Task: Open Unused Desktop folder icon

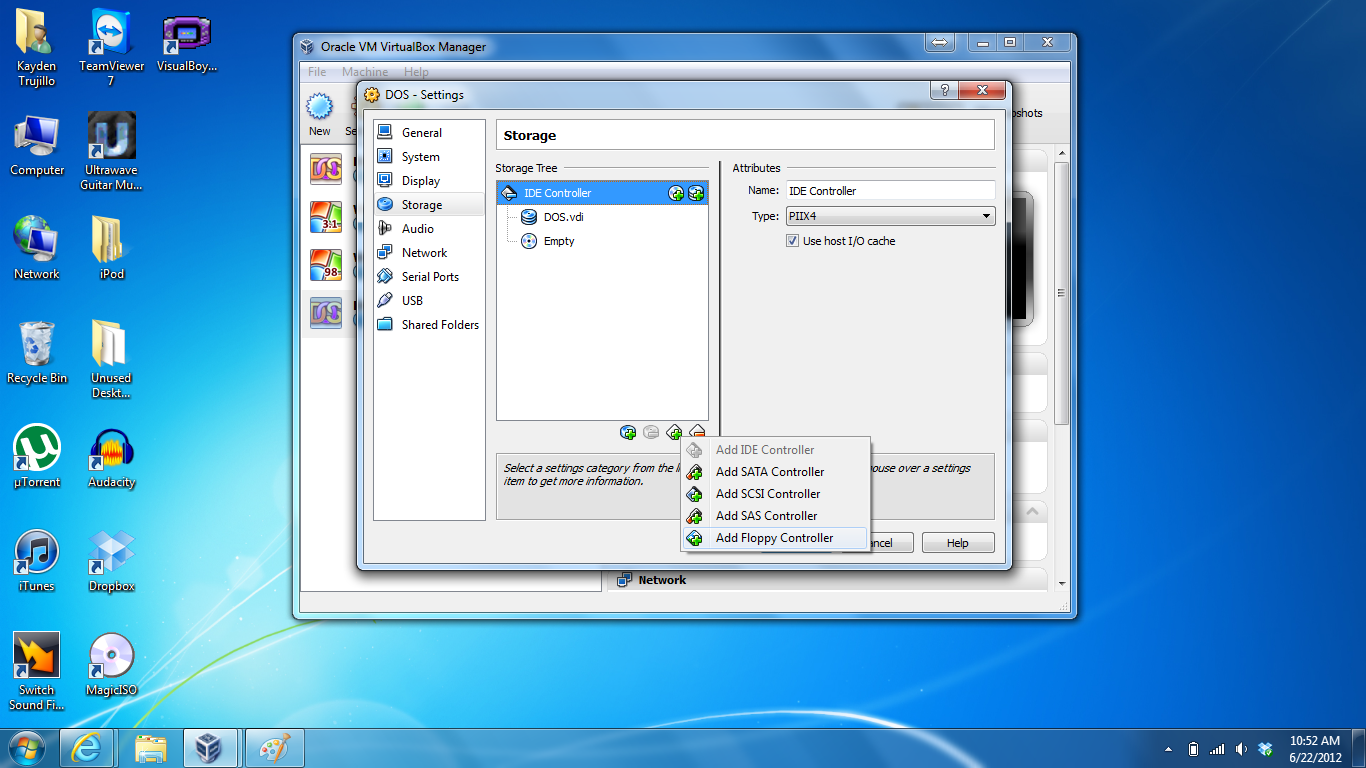Action: click(111, 360)
